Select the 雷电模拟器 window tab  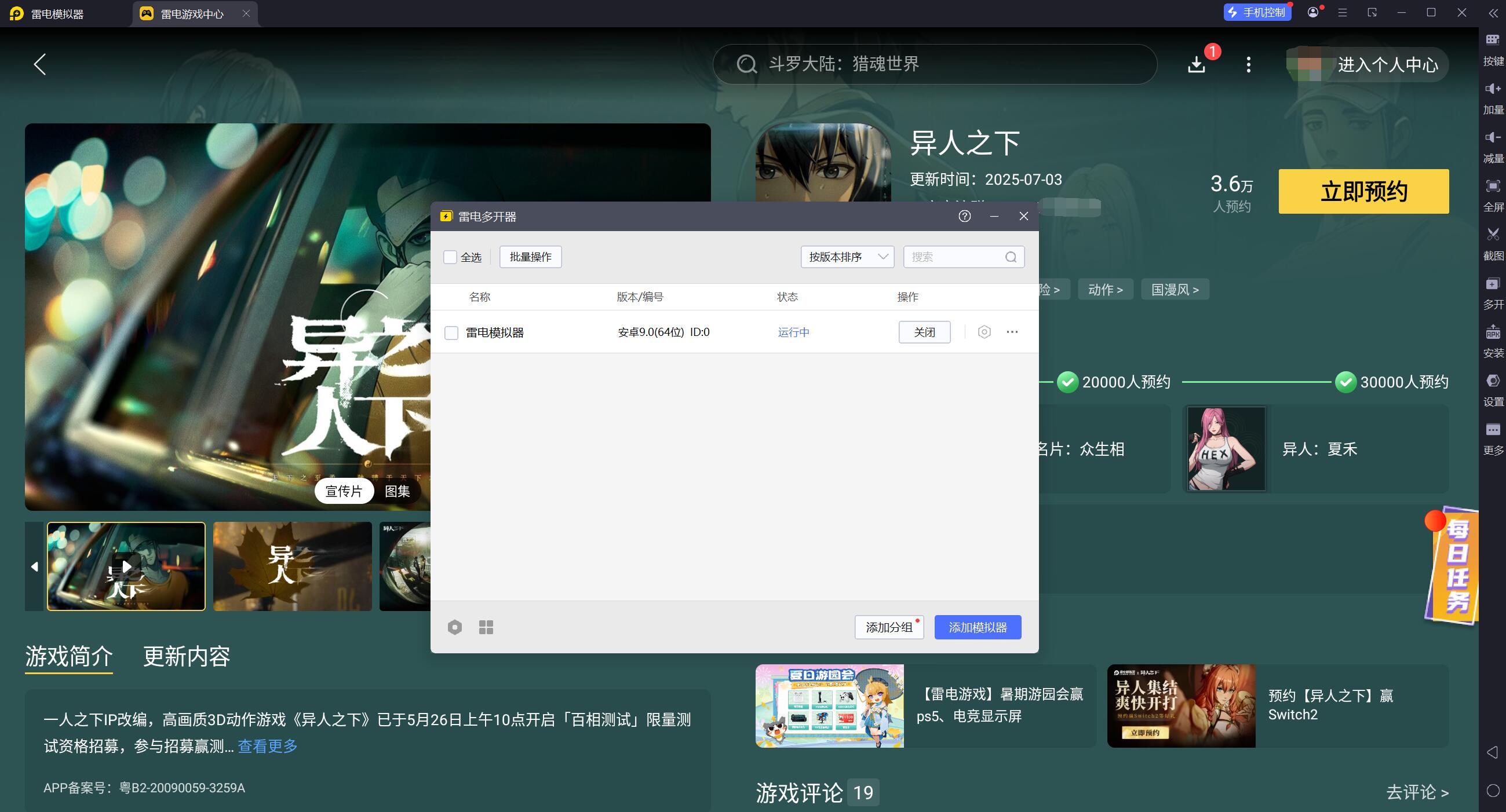57,13
